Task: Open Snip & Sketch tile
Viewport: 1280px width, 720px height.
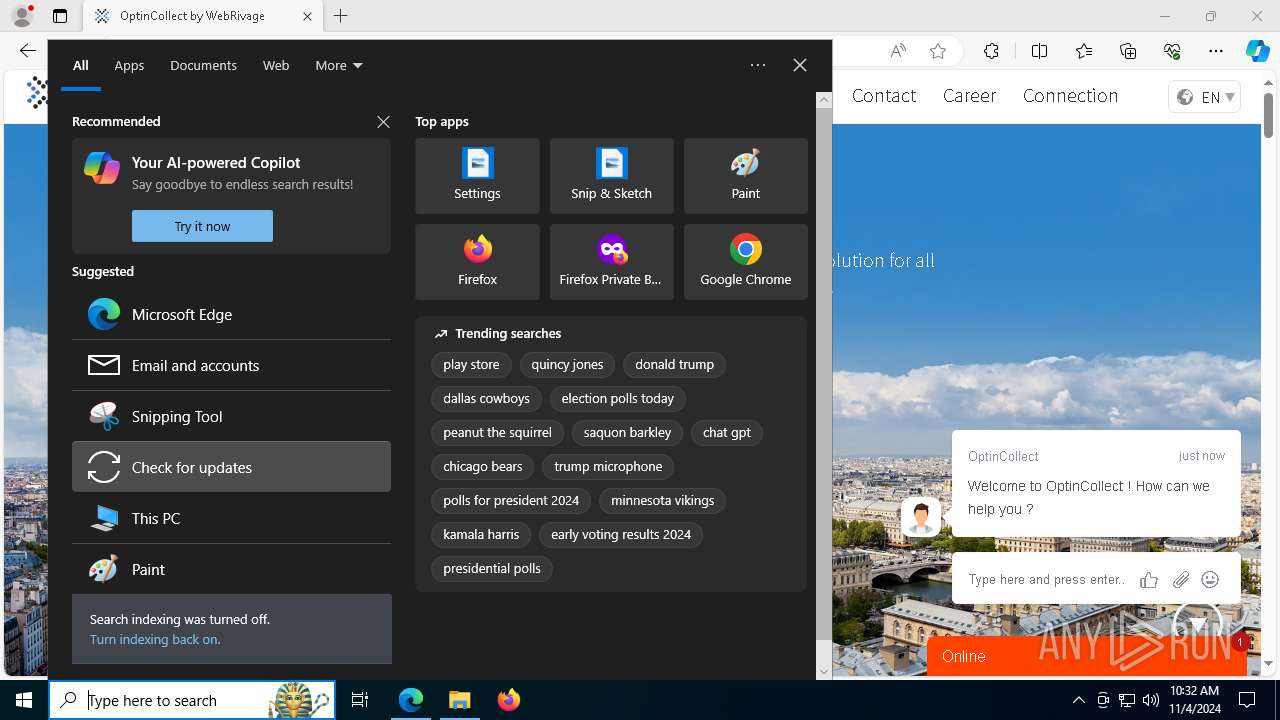Action: (x=611, y=176)
